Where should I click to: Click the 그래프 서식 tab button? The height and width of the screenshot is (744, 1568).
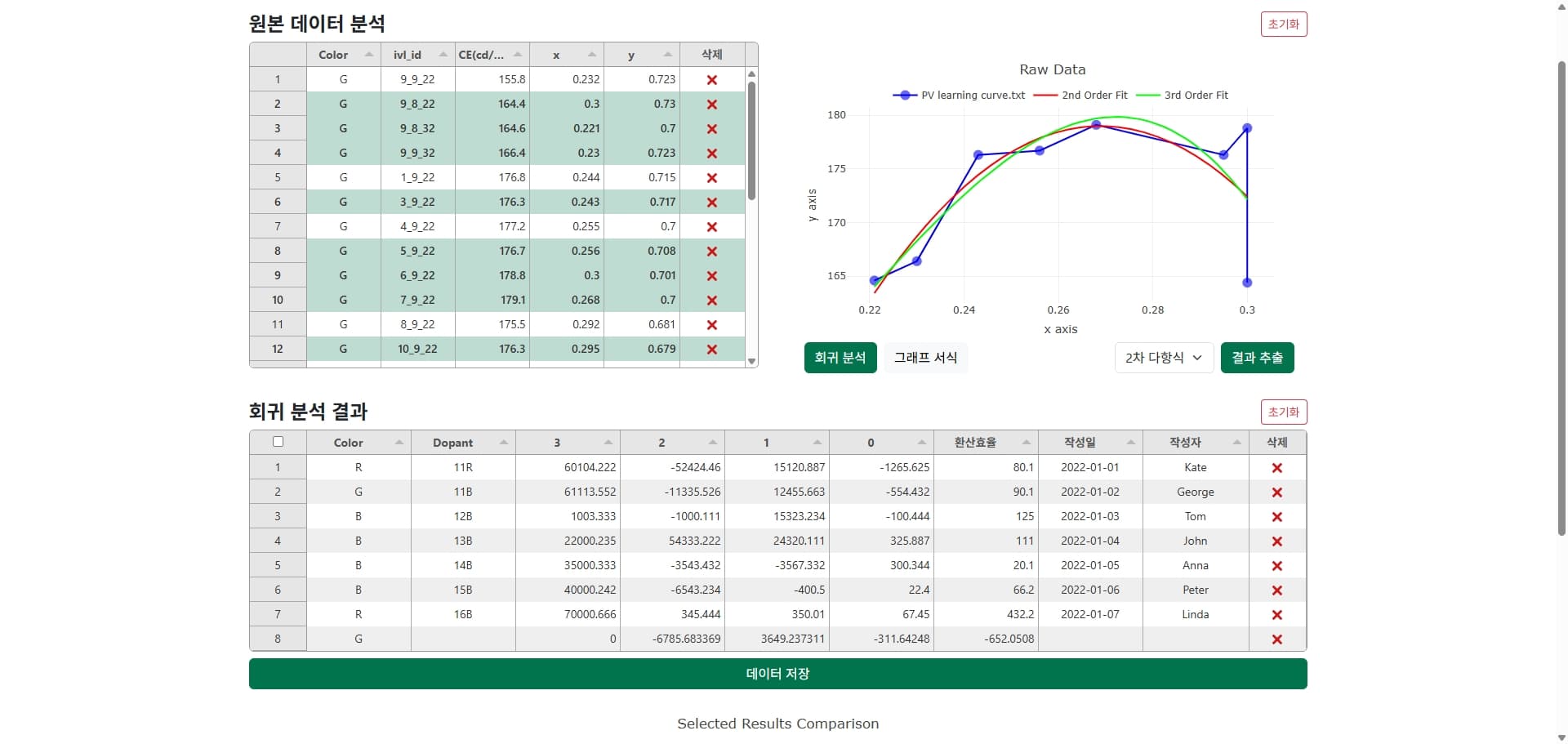coord(925,358)
